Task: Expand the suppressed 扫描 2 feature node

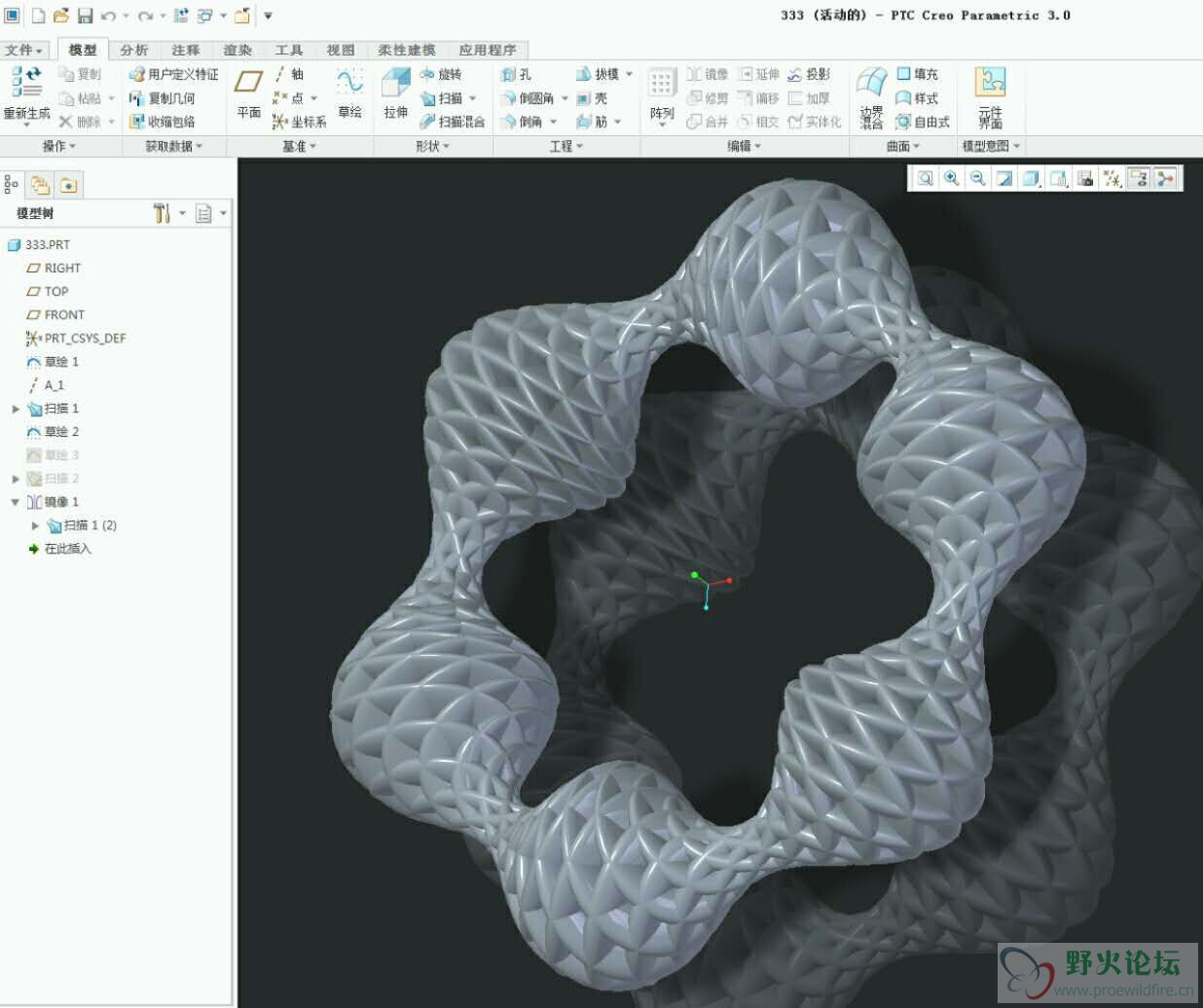Action: 16,479
